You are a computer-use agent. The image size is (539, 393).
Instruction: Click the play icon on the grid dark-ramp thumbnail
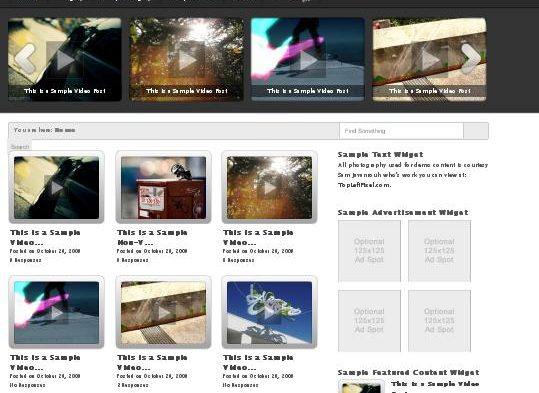point(56,188)
